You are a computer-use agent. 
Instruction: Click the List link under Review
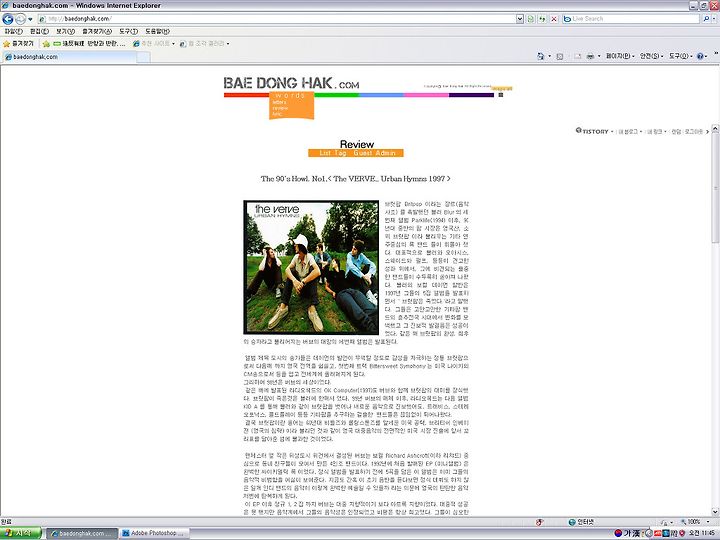click(325, 153)
